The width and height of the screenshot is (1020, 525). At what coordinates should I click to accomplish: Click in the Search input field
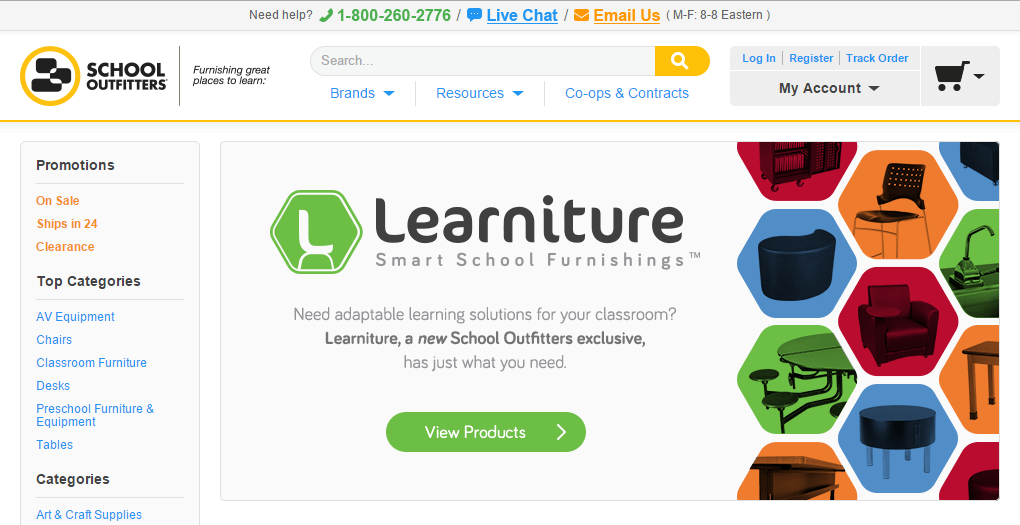483,61
